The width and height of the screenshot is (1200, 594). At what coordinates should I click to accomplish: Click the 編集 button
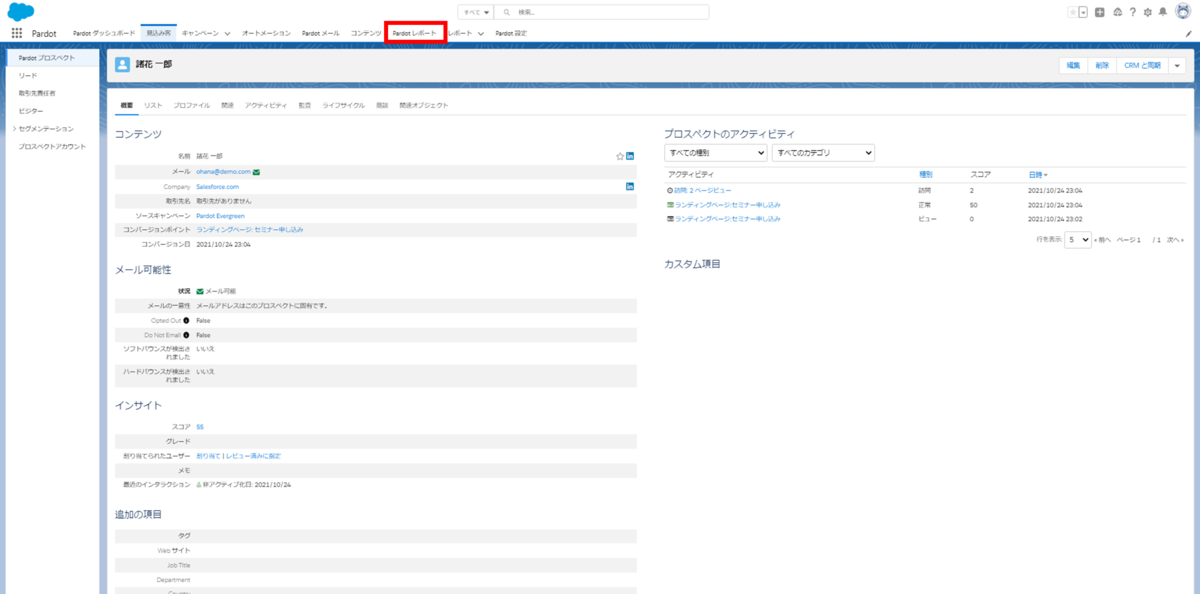pyautogui.click(x=1073, y=65)
